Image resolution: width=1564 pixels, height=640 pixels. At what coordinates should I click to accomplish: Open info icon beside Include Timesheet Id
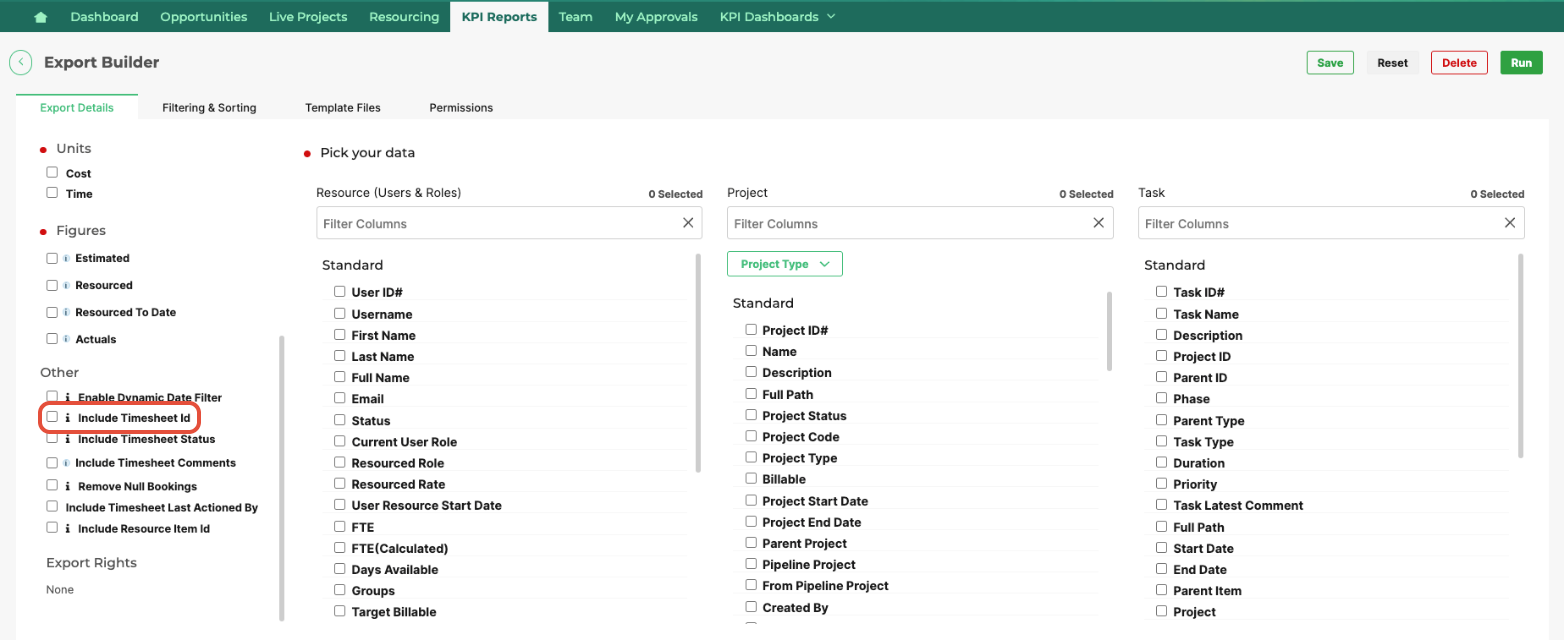point(68,418)
